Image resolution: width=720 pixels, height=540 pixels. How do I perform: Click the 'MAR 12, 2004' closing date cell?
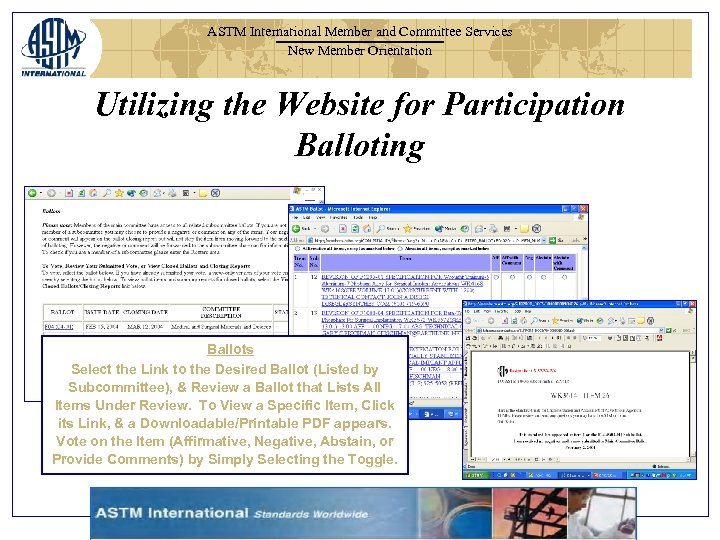click(144, 326)
